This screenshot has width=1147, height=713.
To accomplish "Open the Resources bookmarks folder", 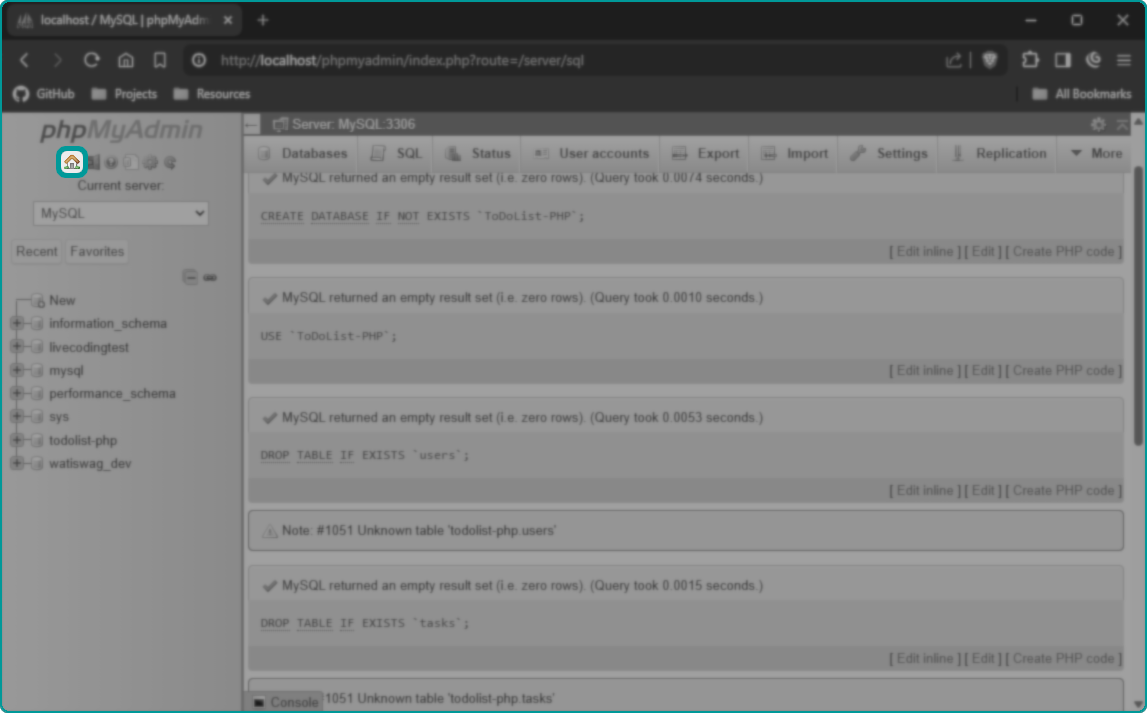I will (x=212, y=94).
